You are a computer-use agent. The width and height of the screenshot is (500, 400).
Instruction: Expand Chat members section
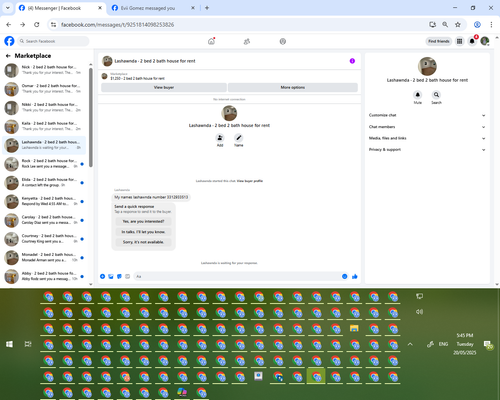click(427, 127)
